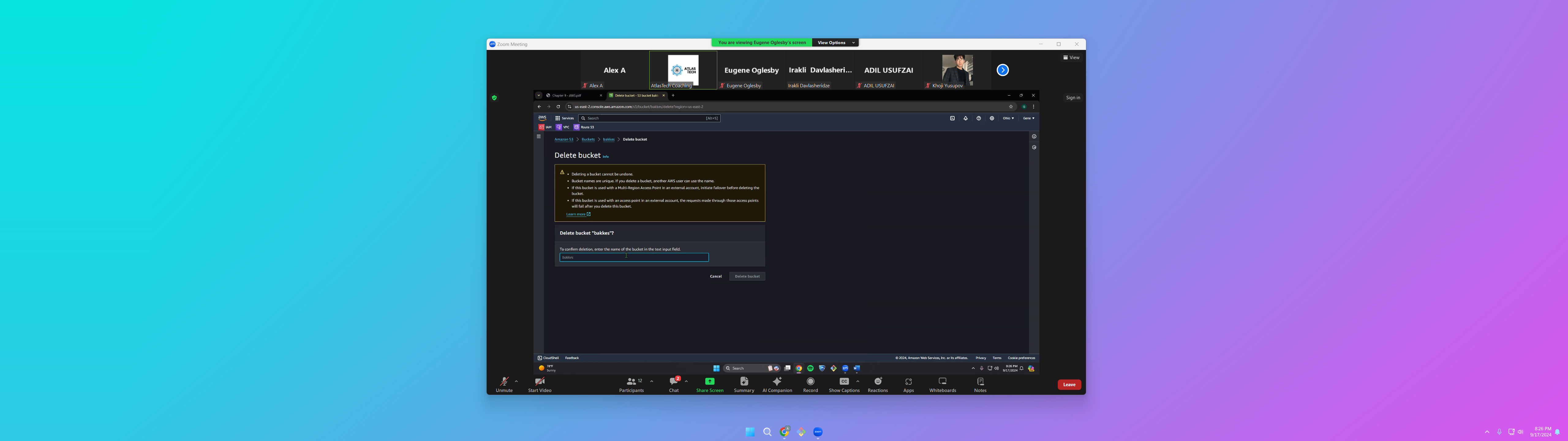Click the Unmute microphone icon
Screen dimensions: 1568x441
[504, 382]
